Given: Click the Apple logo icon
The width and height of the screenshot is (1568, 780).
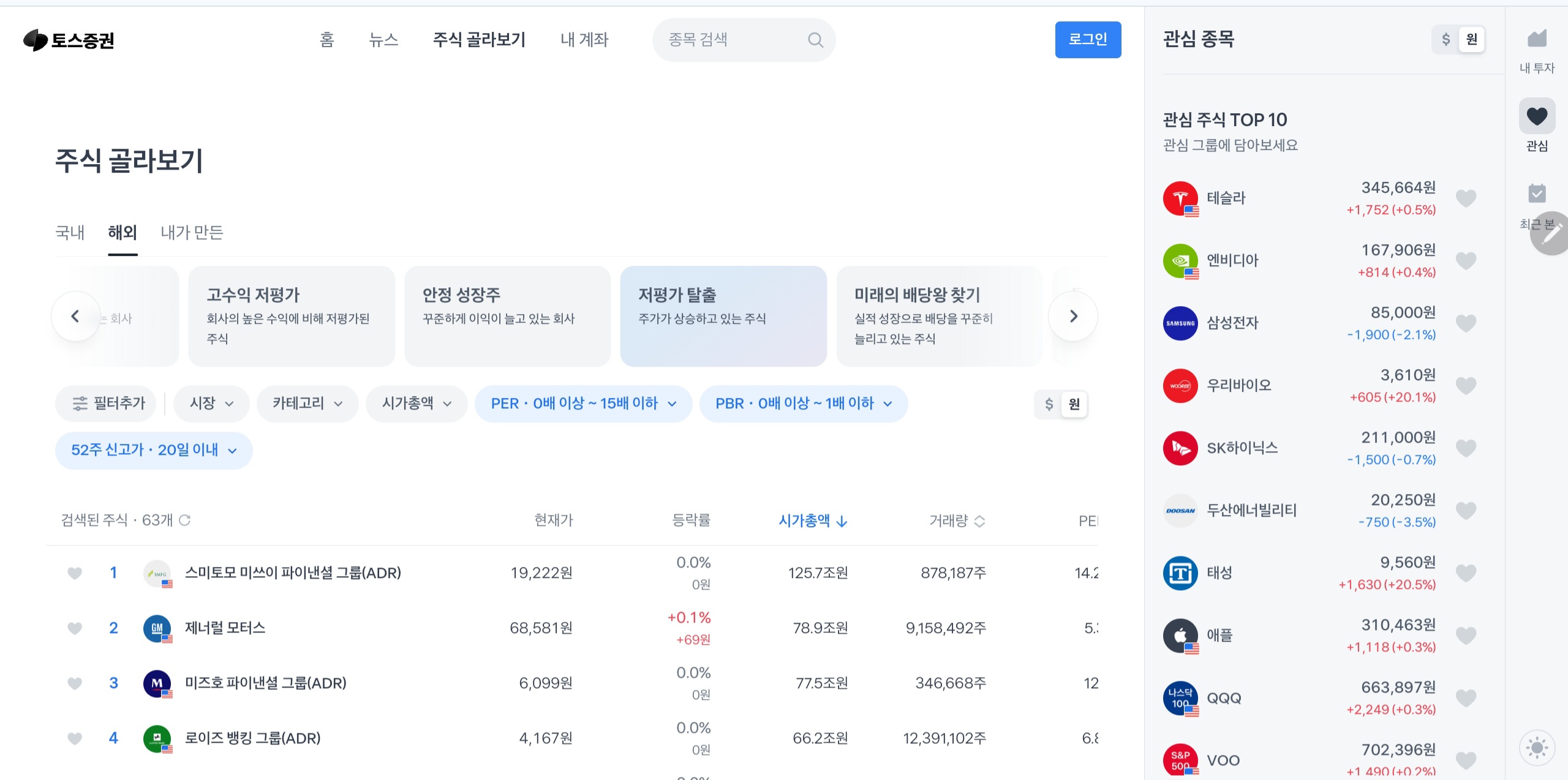Looking at the screenshot, I should pyautogui.click(x=1180, y=636).
